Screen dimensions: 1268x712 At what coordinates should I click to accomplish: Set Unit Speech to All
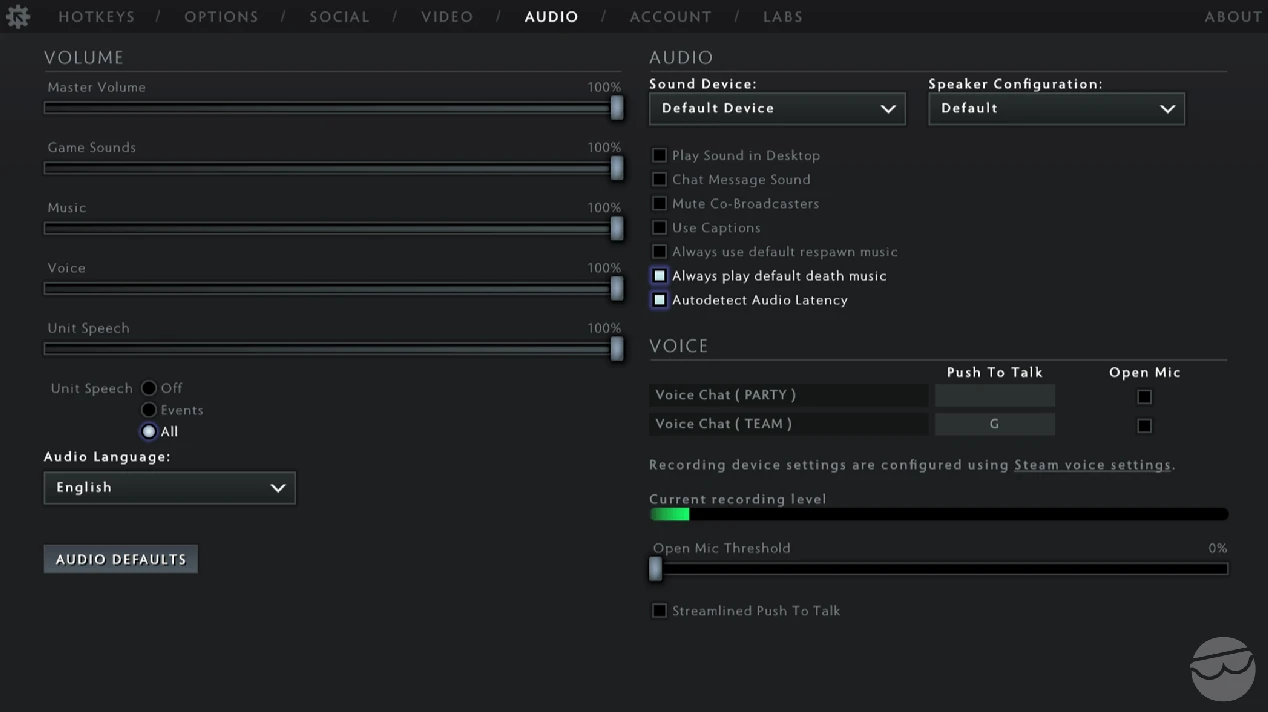(x=149, y=432)
